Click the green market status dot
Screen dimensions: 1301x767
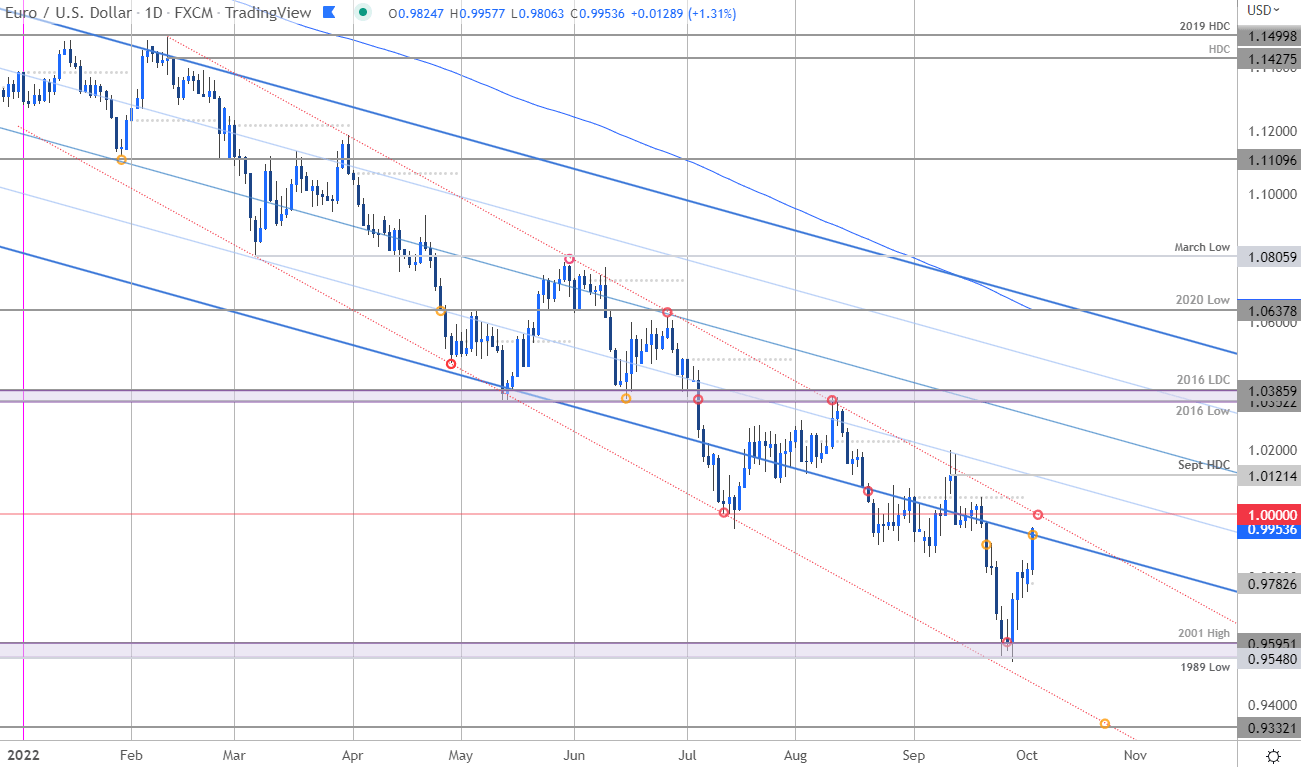click(x=364, y=13)
